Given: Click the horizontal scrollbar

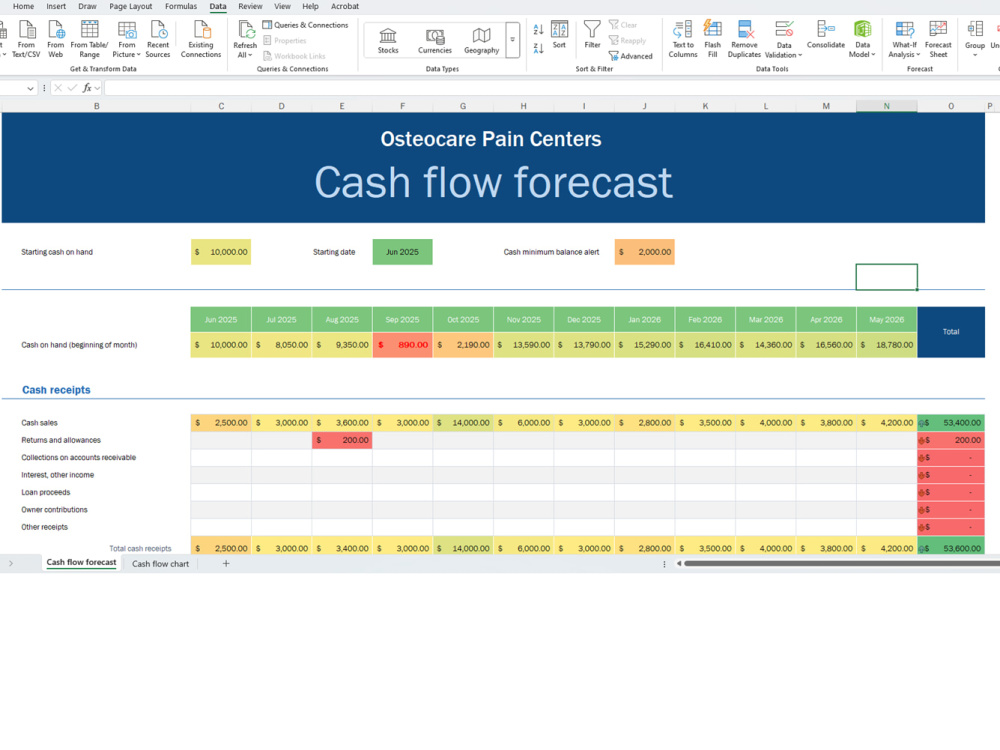Looking at the screenshot, I should point(842,563).
